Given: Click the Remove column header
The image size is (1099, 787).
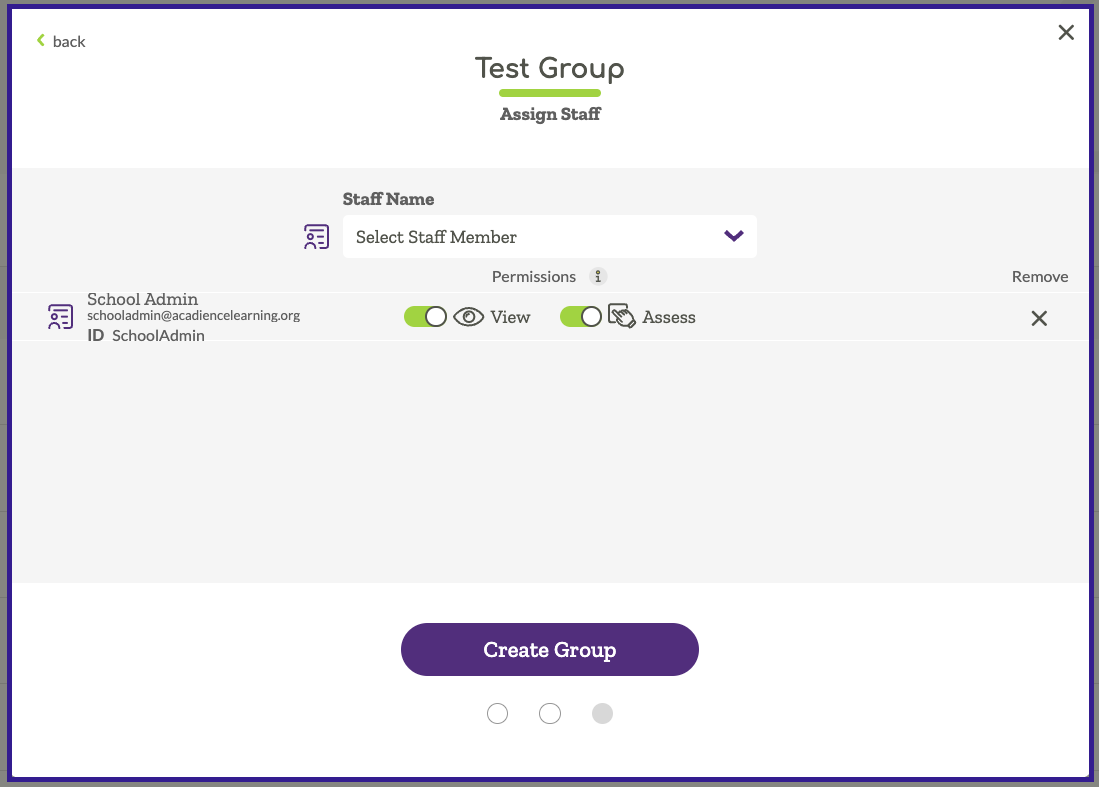Looking at the screenshot, I should [x=1040, y=276].
